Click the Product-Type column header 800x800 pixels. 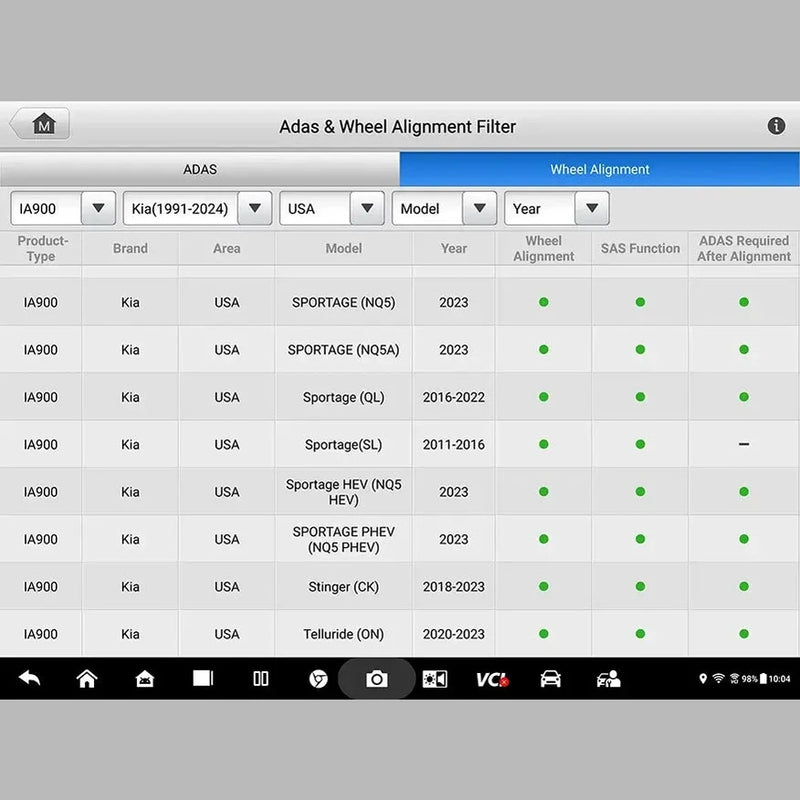click(x=41, y=248)
